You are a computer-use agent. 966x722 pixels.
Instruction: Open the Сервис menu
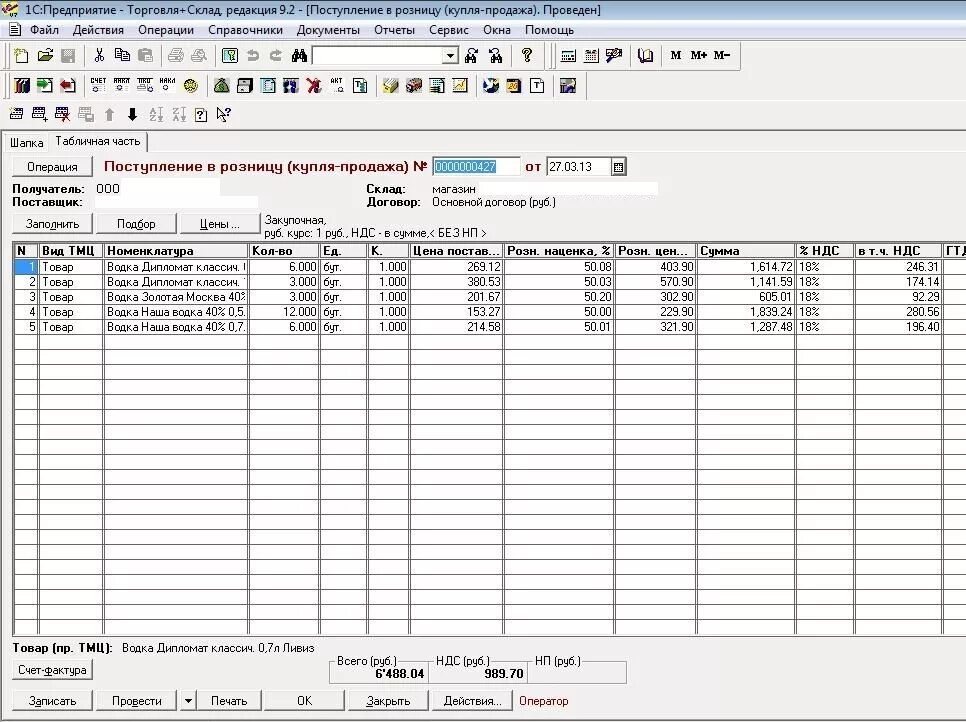coord(448,30)
